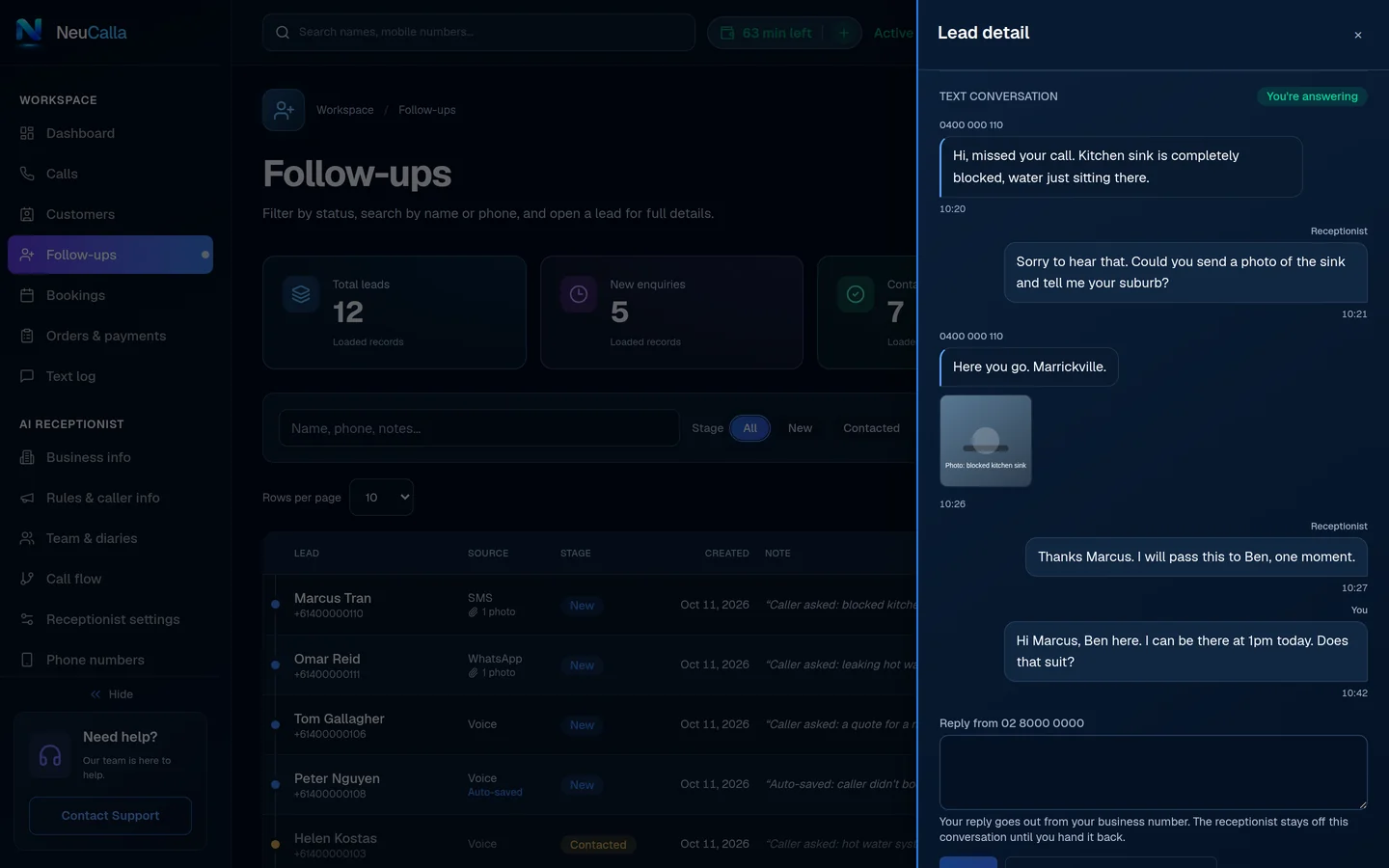Image resolution: width=1389 pixels, height=868 pixels.
Task: Open the Marcus Tran lead row
Action: (589, 605)
